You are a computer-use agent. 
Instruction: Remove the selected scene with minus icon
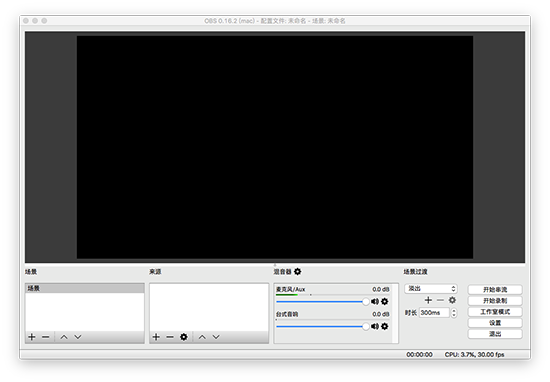point(46,337)
